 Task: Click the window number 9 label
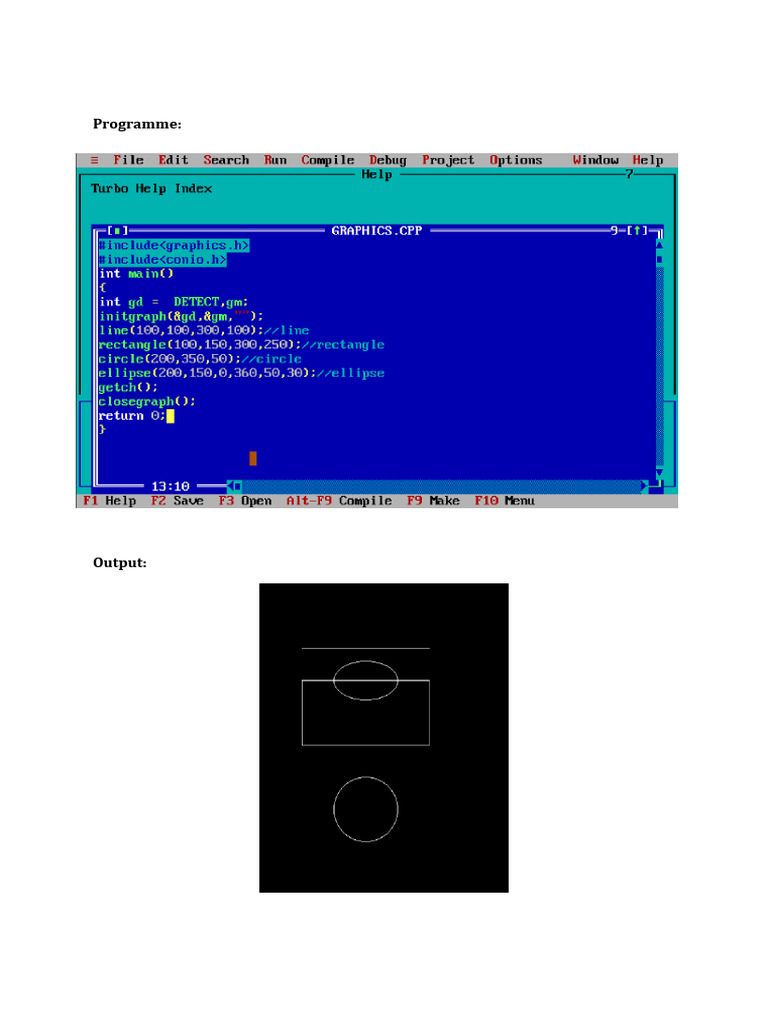click(615, 231)
